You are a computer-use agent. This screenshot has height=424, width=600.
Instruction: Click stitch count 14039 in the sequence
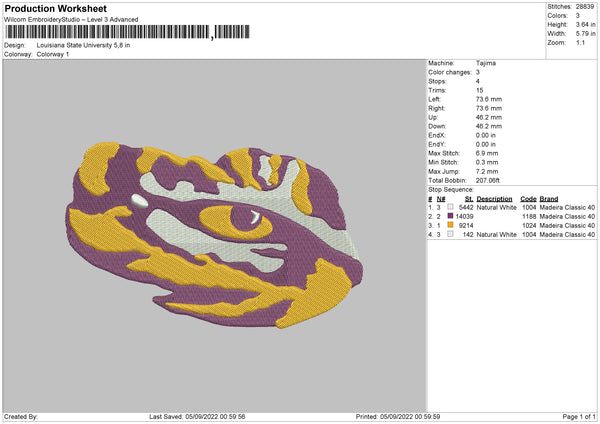pos(465,217)
